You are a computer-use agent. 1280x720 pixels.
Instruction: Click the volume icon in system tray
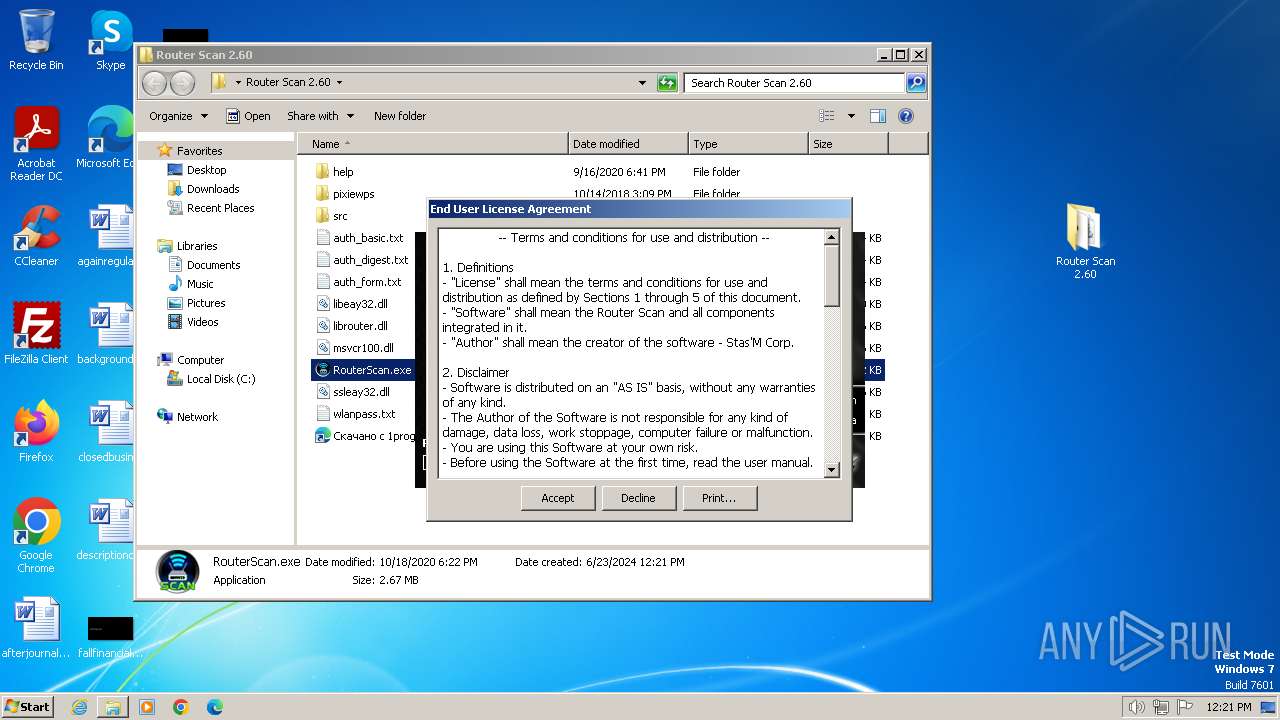point(1137,707)
